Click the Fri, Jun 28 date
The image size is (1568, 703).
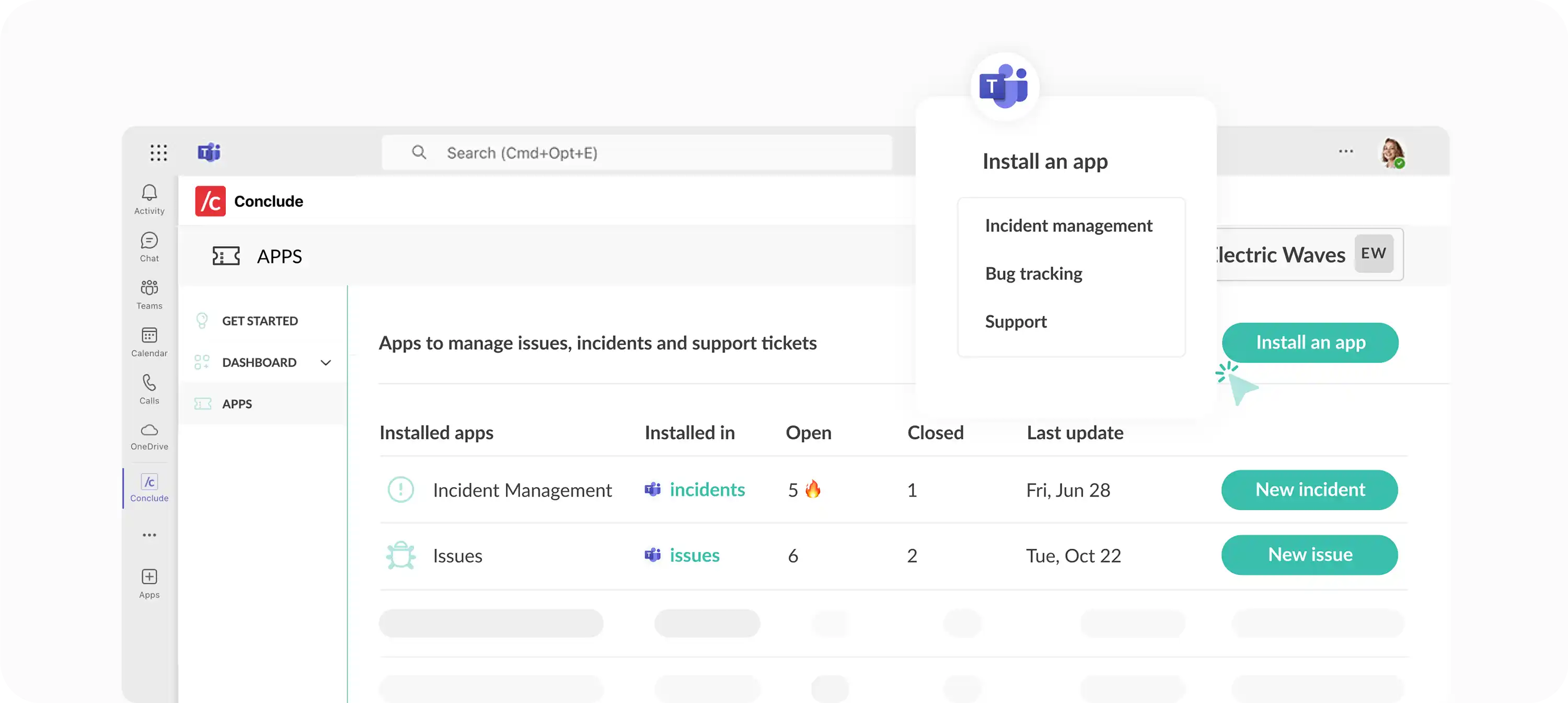coord(1068,490)
